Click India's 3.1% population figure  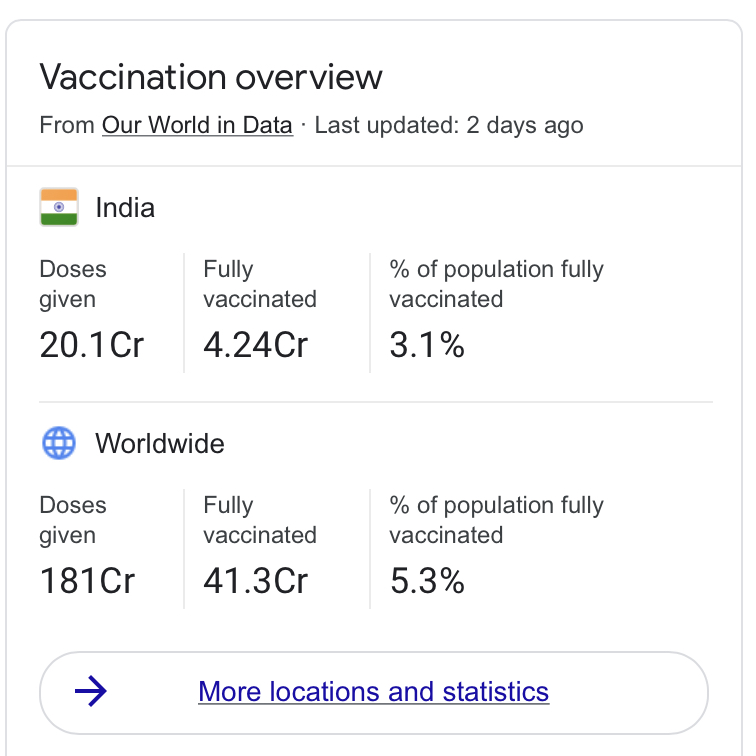[427, 345]
